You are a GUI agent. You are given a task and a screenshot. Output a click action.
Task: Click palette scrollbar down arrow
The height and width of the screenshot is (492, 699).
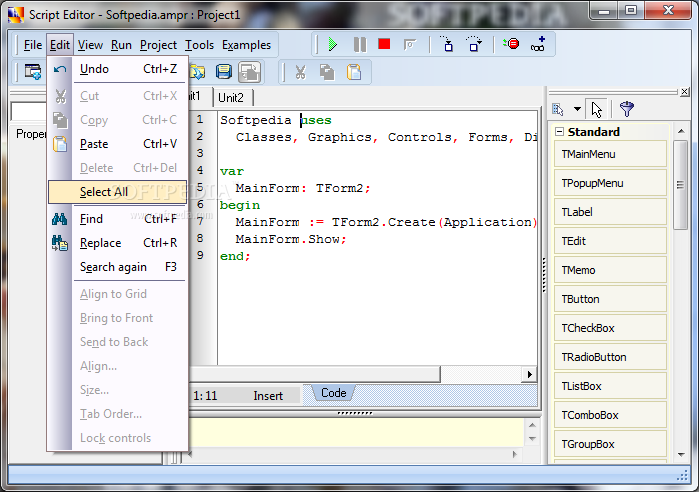click(x=681, y=455)
